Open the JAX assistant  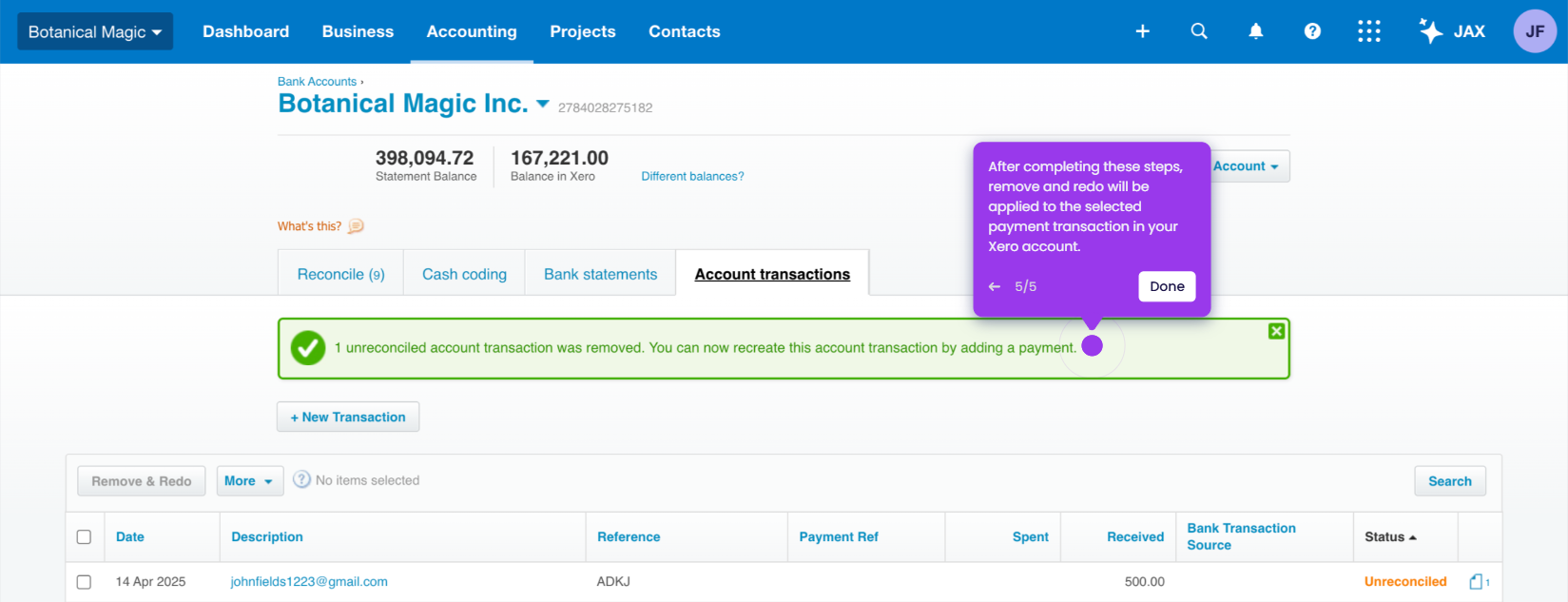1452,31
